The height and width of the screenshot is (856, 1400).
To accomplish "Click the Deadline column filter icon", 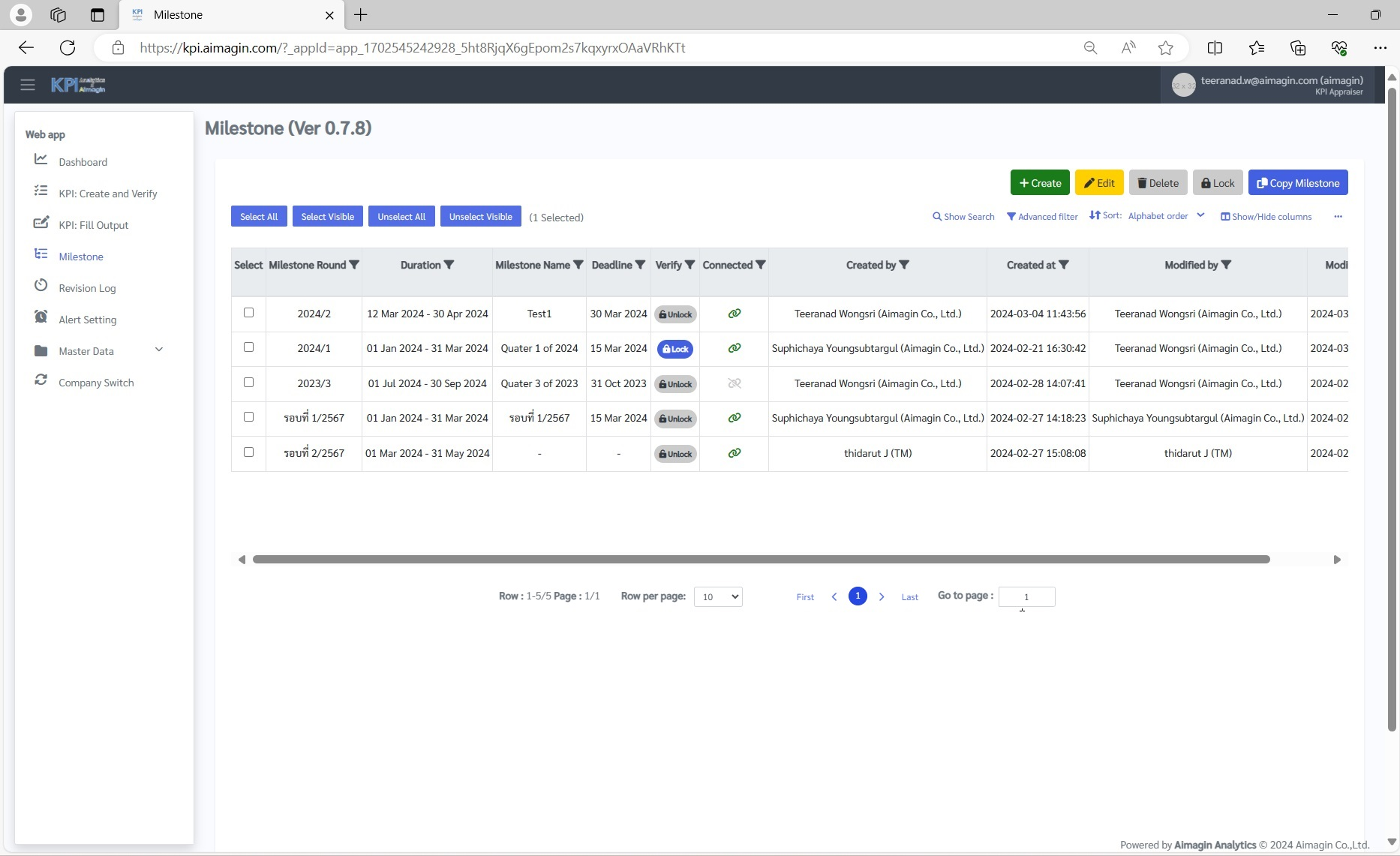I will (x=640, y=265).
